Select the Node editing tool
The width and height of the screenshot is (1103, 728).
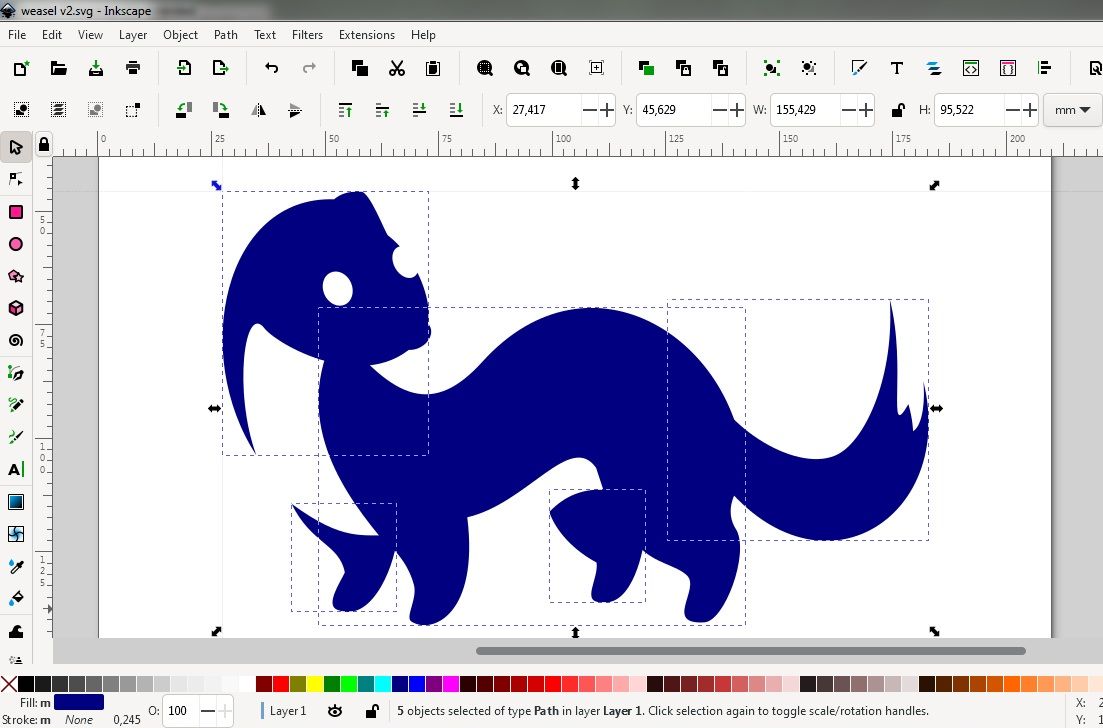[x=16, y=179]
